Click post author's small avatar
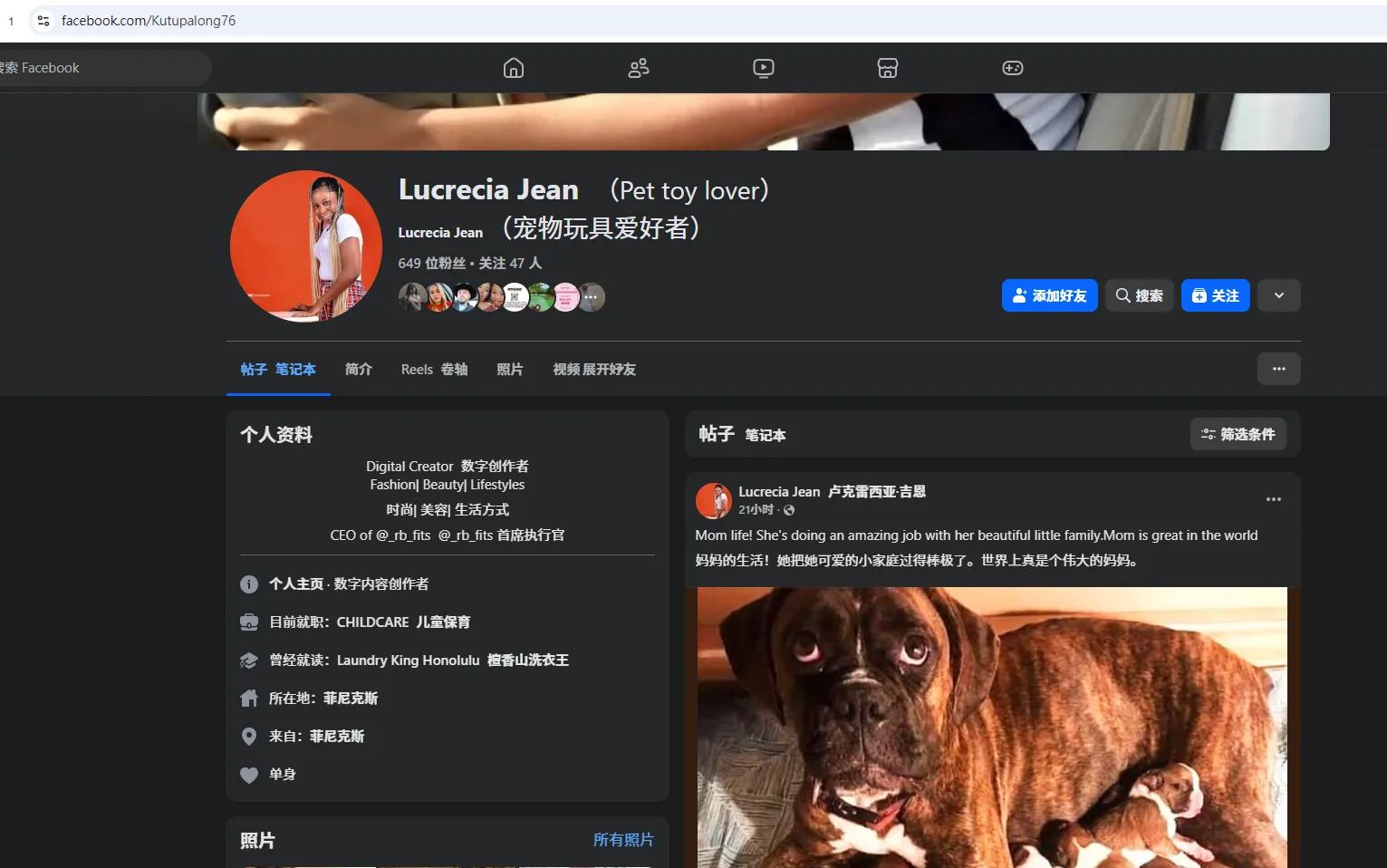This screenshot has width=1387, height=868. pos(714,501)
